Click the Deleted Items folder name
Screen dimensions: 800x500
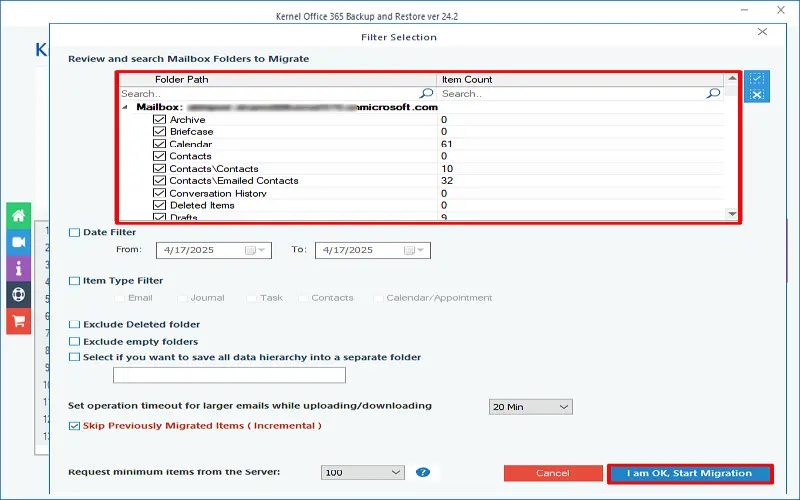[202, 205]
